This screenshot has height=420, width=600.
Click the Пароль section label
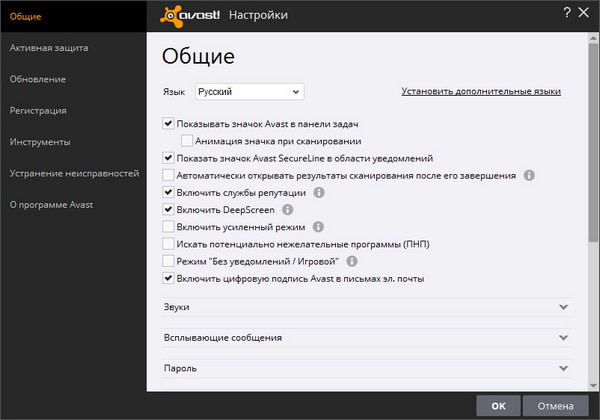coord(180,368)
